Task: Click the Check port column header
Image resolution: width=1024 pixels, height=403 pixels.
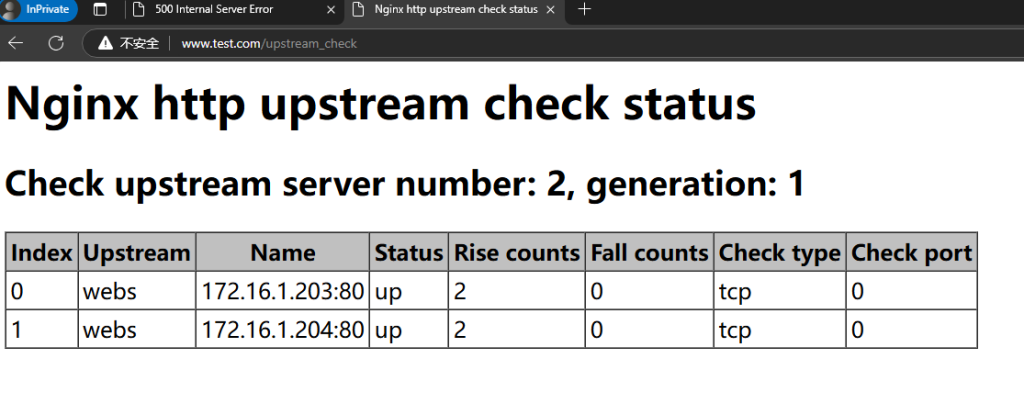Action: click(910, 253)
